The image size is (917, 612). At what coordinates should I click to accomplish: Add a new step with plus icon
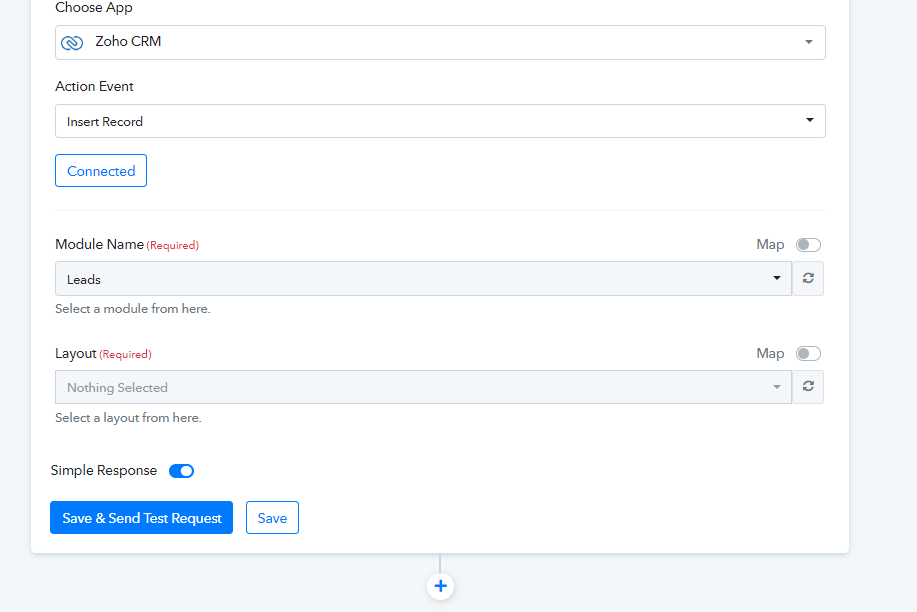(x=440, y=586)
